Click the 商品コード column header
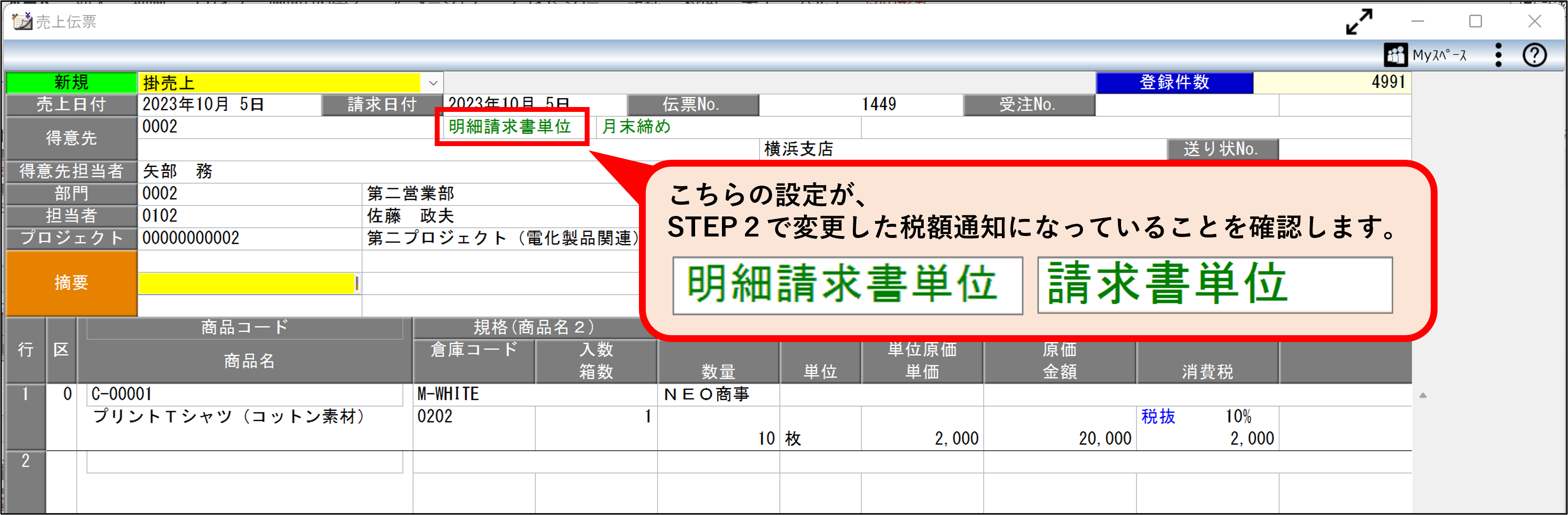1568x515 pixels. click(245, 328)
